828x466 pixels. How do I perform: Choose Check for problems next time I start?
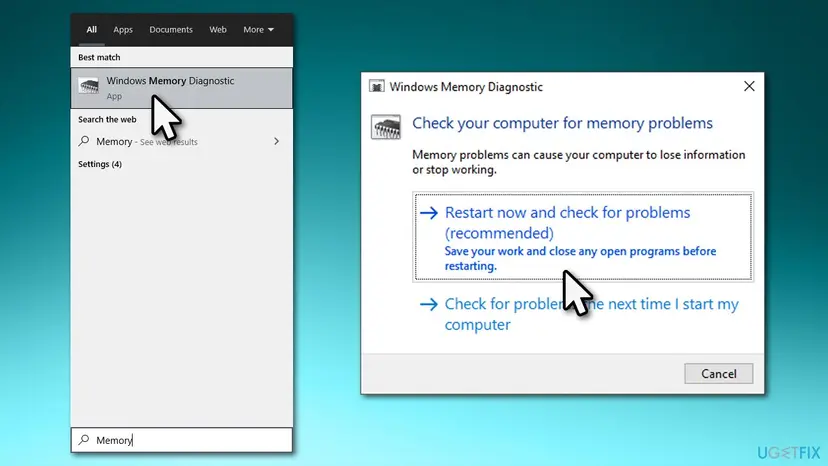click(583, 314)
